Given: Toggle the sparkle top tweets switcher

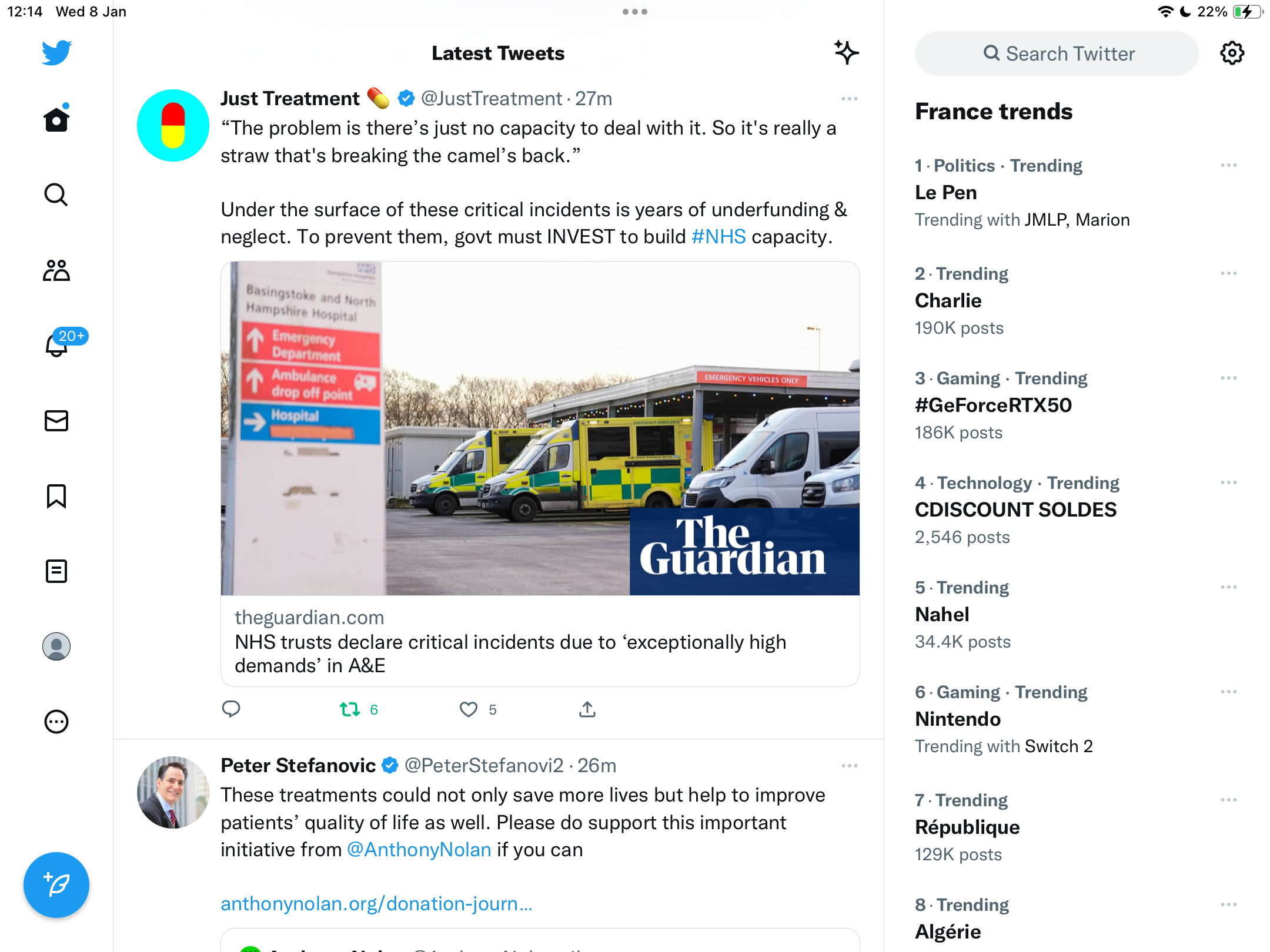Looking at the screenshot, I should click(846, 53).
